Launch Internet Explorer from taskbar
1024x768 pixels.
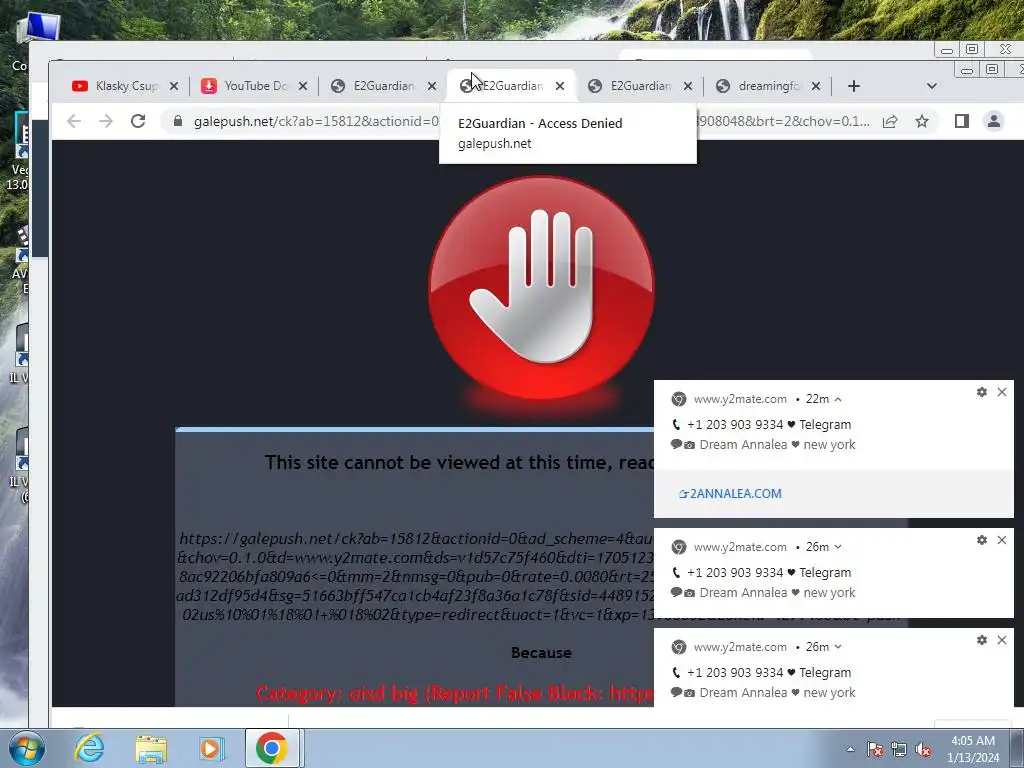[88, 748]
